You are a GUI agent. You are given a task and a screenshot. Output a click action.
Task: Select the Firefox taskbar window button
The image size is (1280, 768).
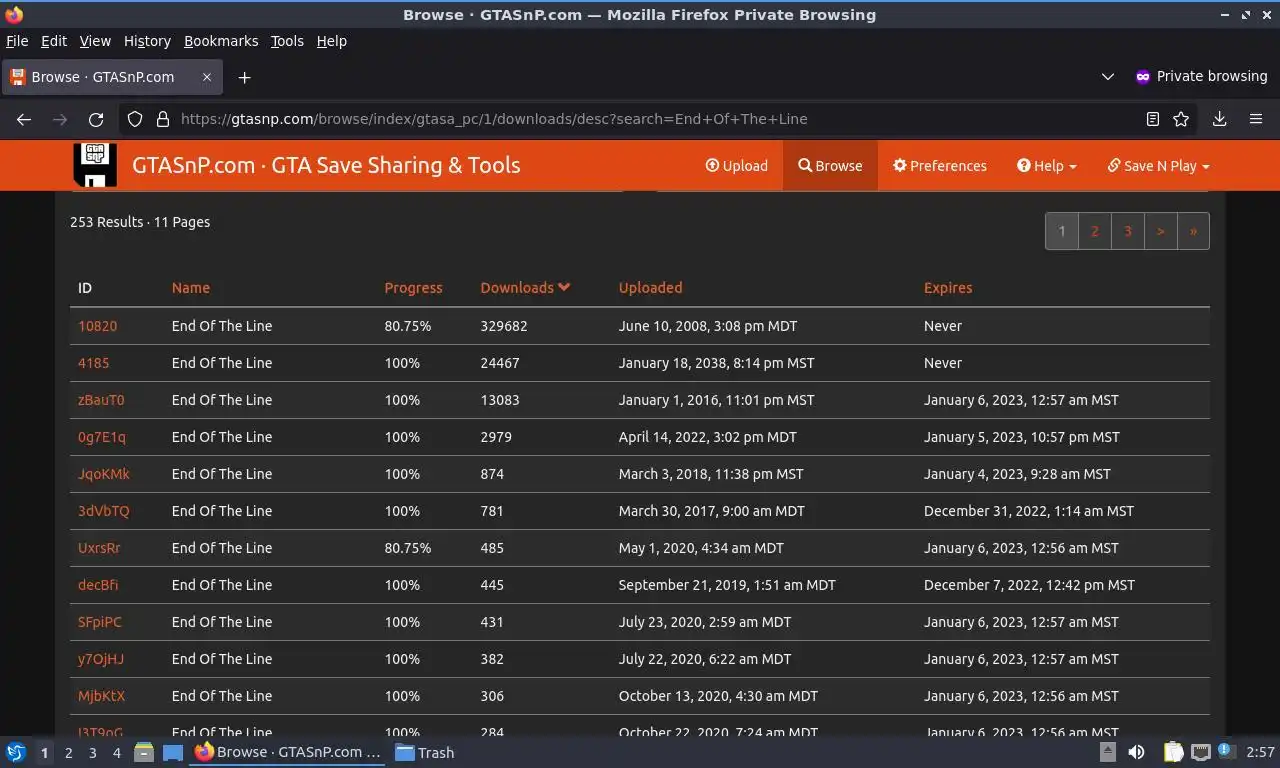(288, 752)
